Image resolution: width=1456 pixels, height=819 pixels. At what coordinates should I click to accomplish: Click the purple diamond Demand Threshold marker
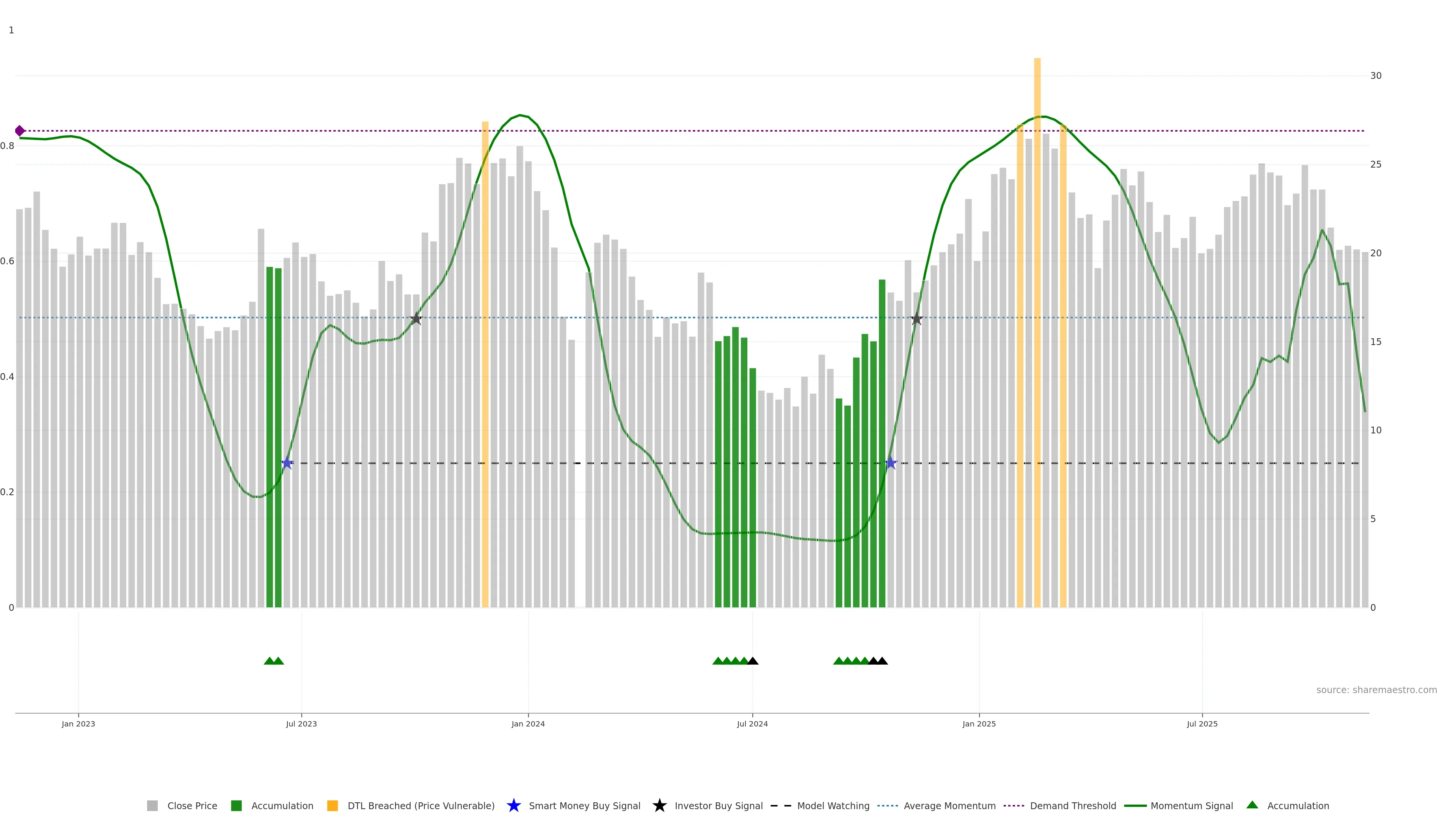click(x=20, y=131)
